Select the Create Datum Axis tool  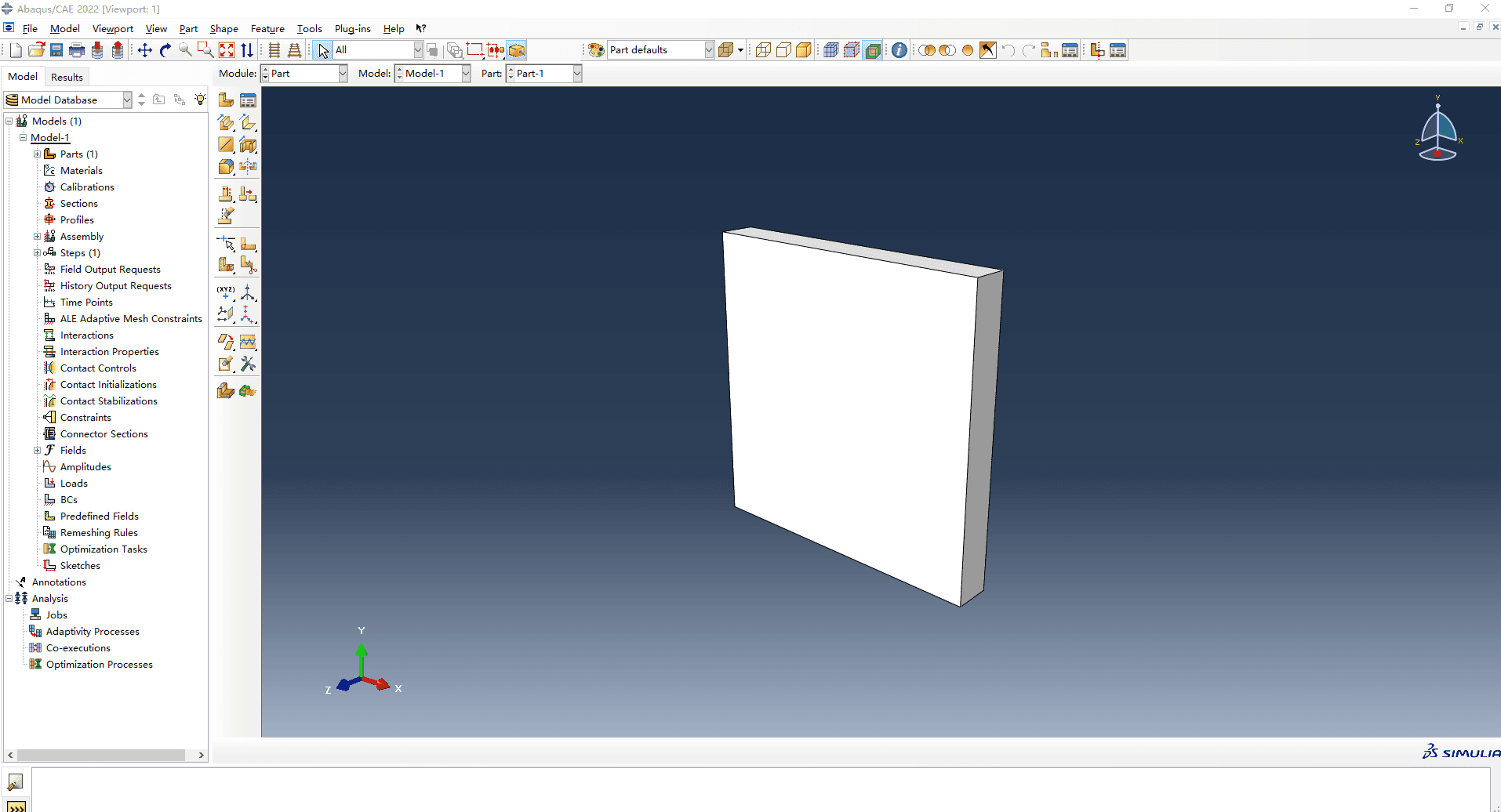pyautogui.click(x=248, y=293)
